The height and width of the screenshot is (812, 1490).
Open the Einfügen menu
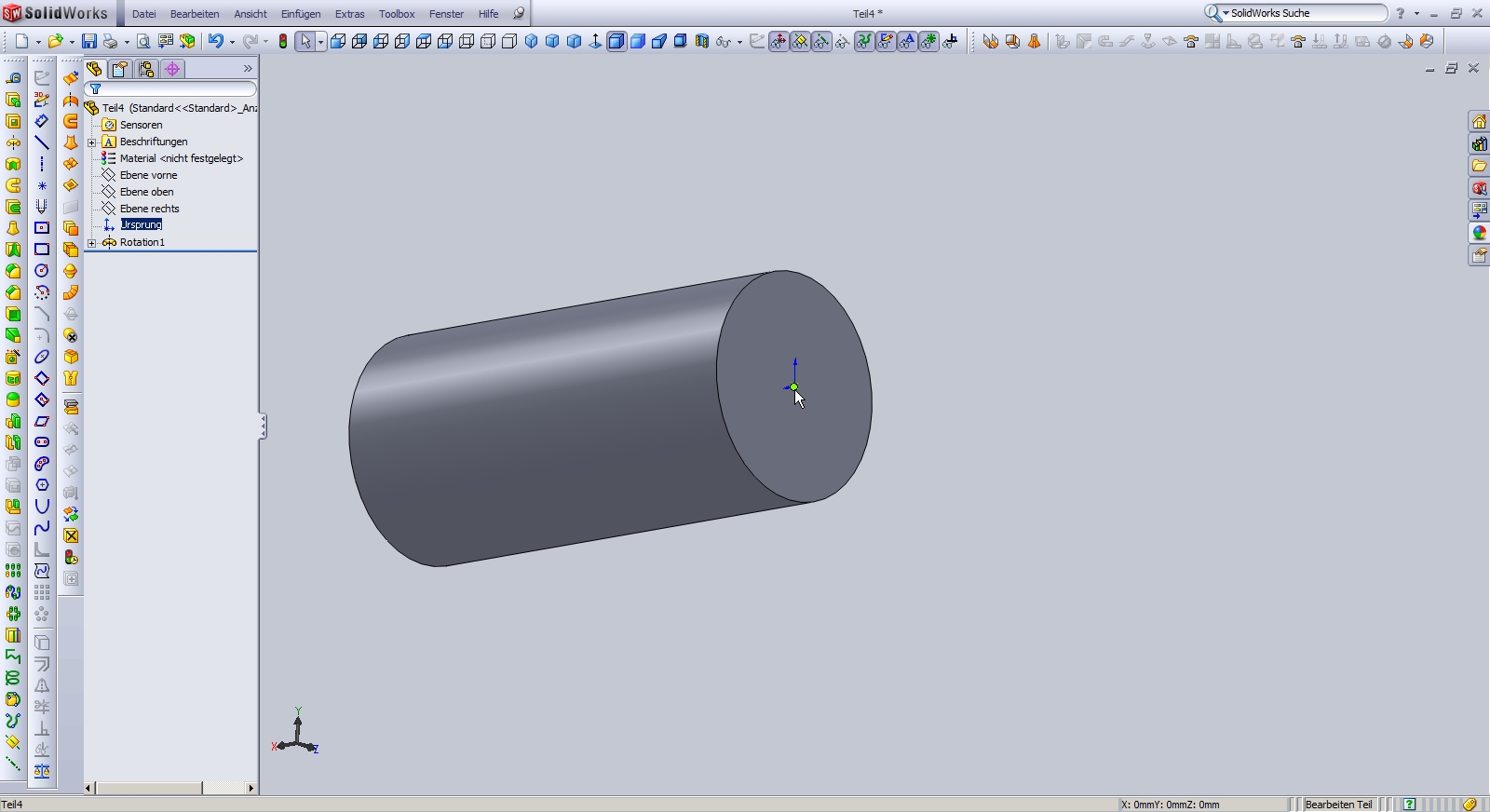pos(301,14)
